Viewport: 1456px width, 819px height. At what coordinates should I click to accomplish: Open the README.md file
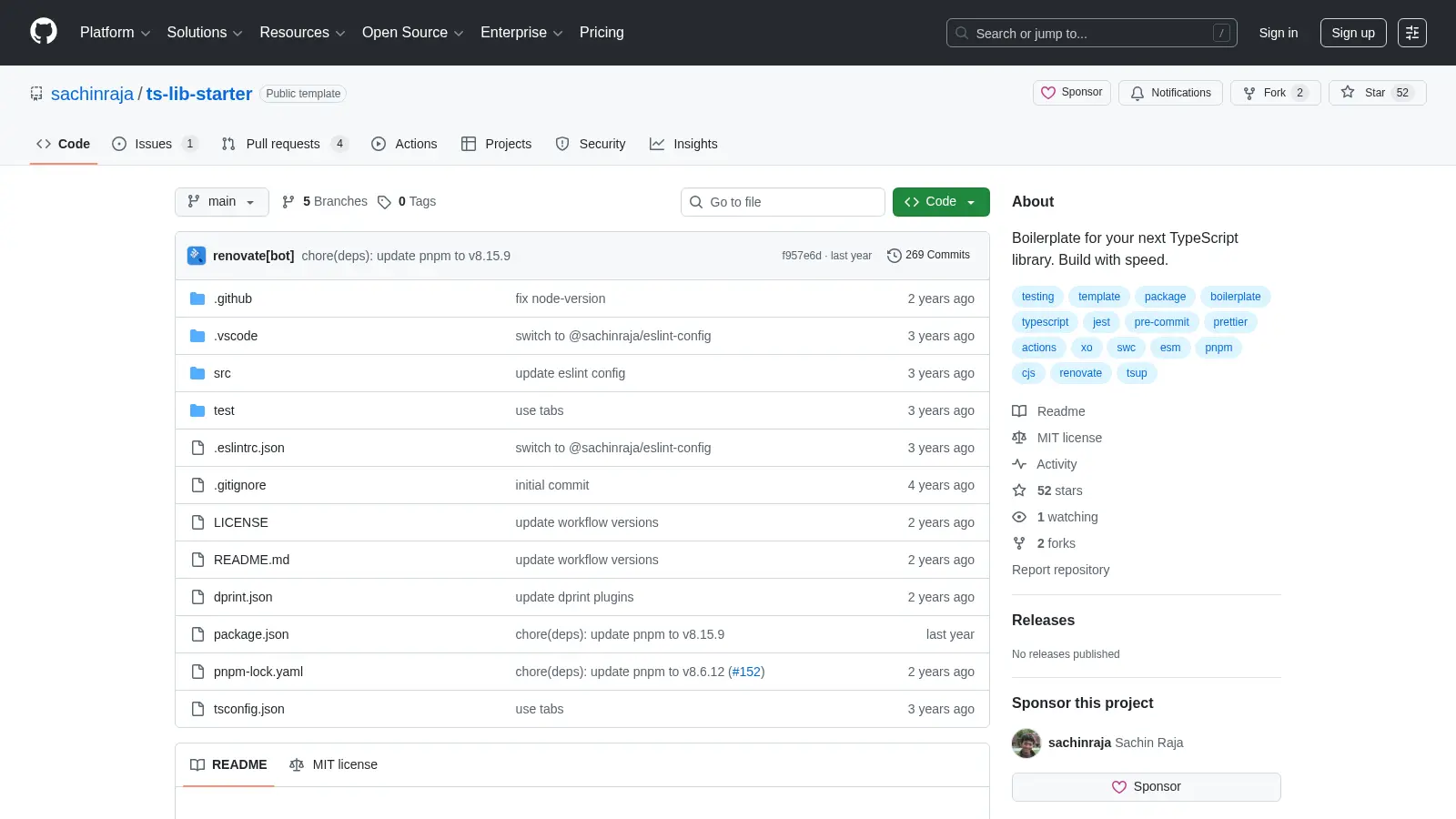tap(251, 560)
